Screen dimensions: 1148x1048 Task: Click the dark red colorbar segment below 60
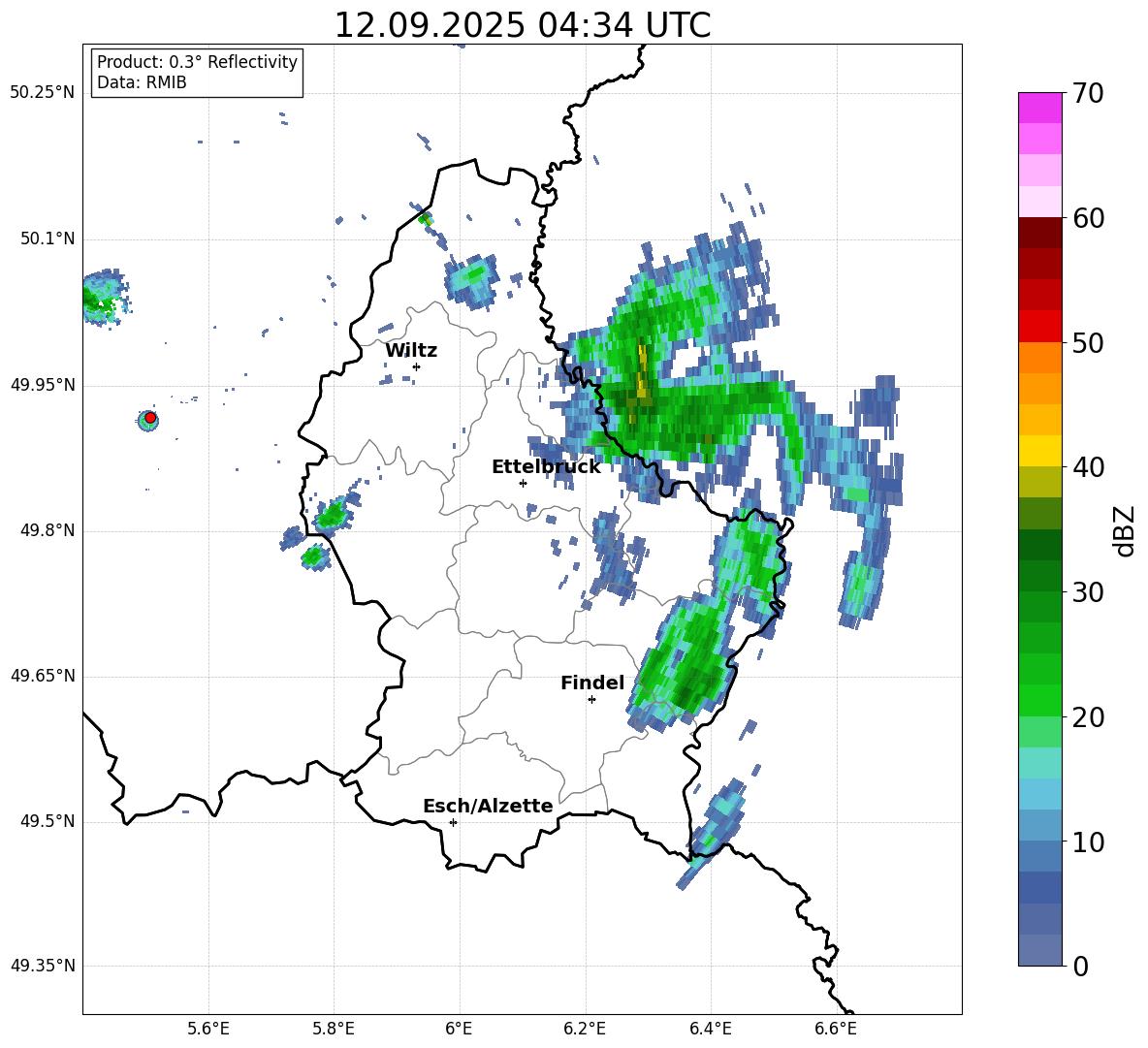1039,233
